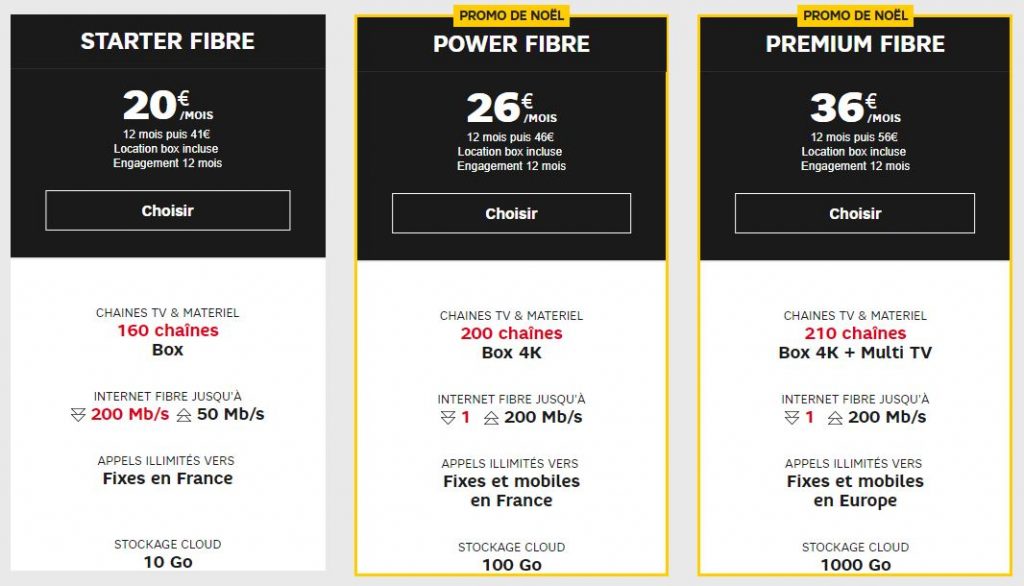Click the 210 chaînes red text
The height and width of the screenshot is (586, 1024).
855,333
